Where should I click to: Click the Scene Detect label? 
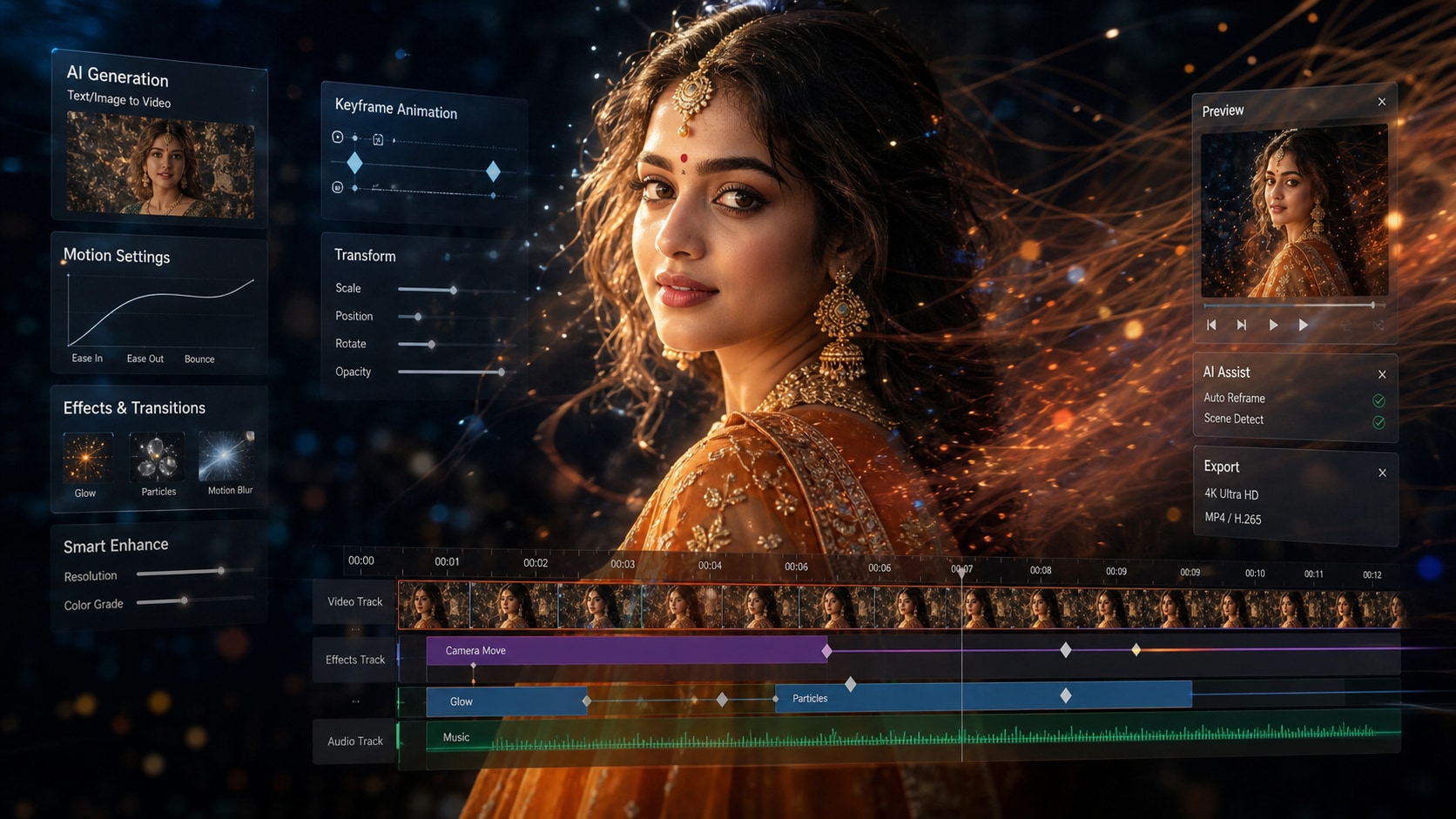pyautogui.click(x=1233, y=419)
